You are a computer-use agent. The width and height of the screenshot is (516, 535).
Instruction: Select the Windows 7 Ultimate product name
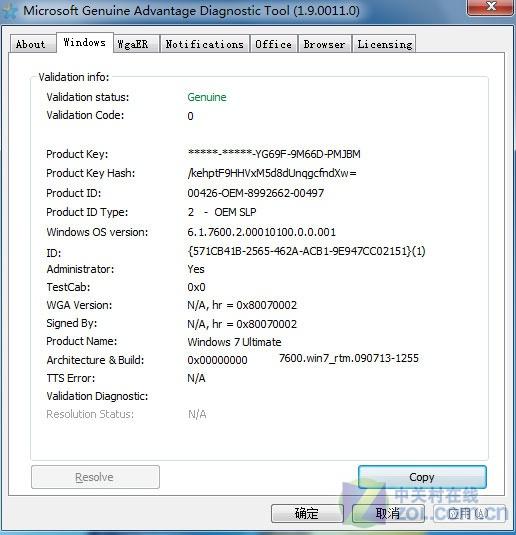(x=234, y=342)
